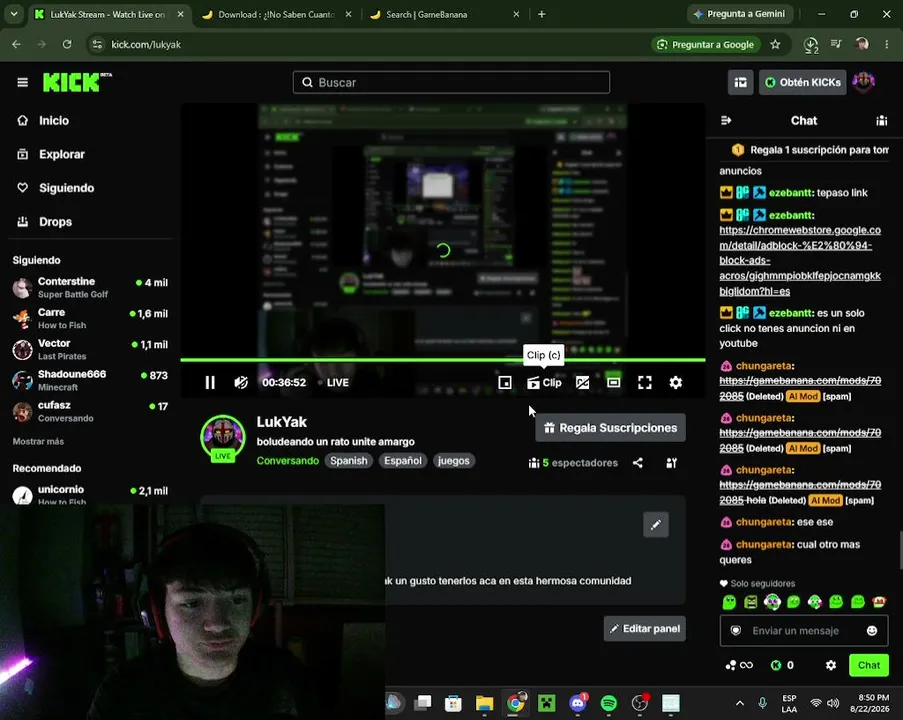This screenshot has height=720, width=903.
Task: Edit the panel with the pencil icon
Action: pos(656,524)
